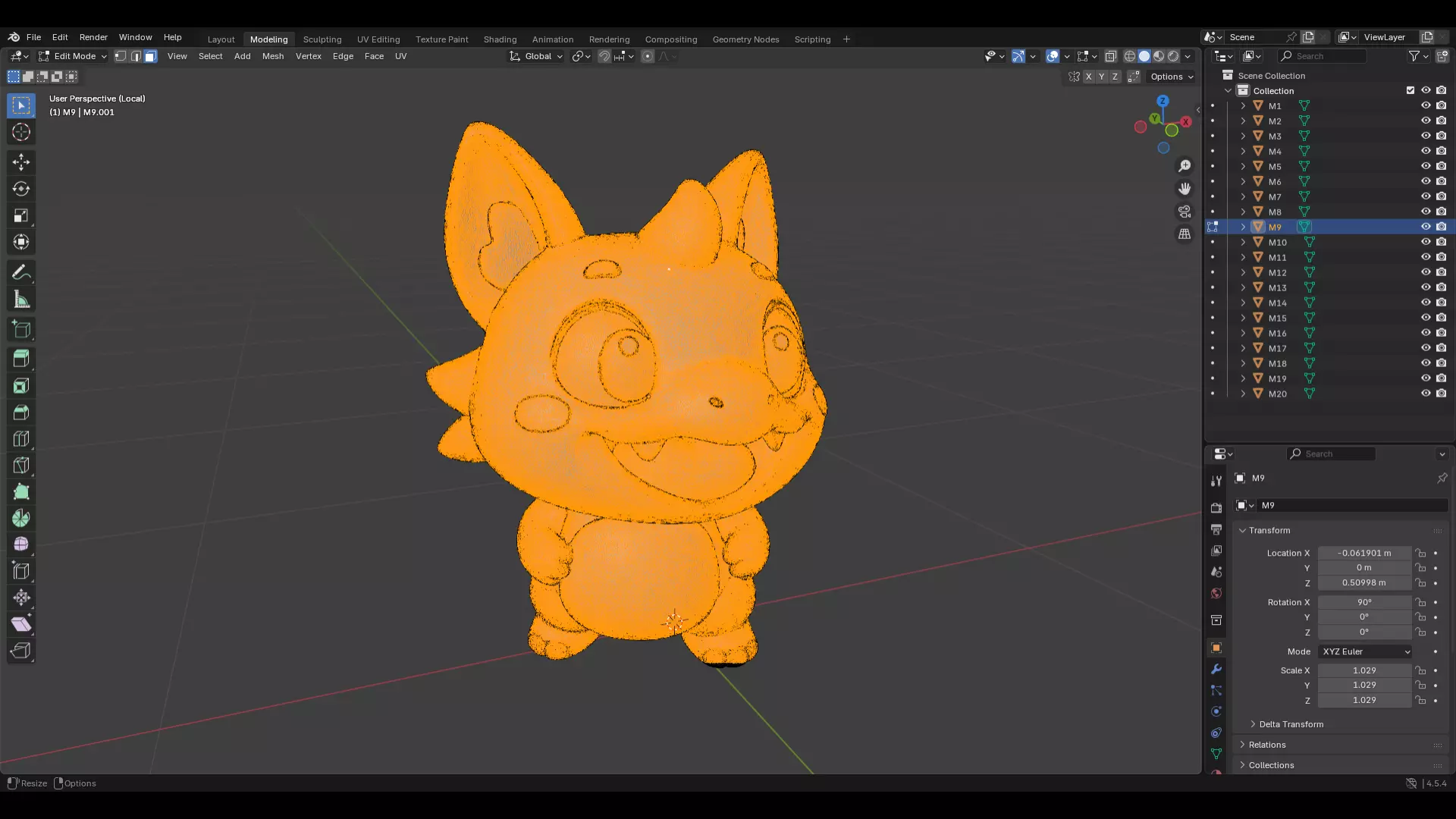
Task: Select the Select Box tool
Action: 21,105
